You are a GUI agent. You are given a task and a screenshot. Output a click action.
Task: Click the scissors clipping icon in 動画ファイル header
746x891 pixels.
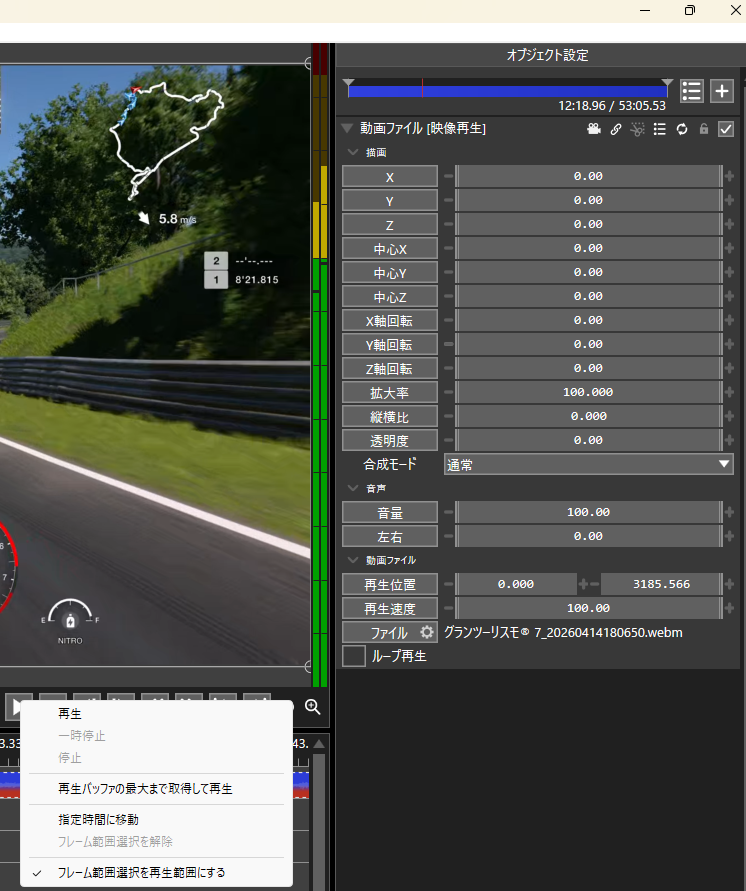click(637, 129)
